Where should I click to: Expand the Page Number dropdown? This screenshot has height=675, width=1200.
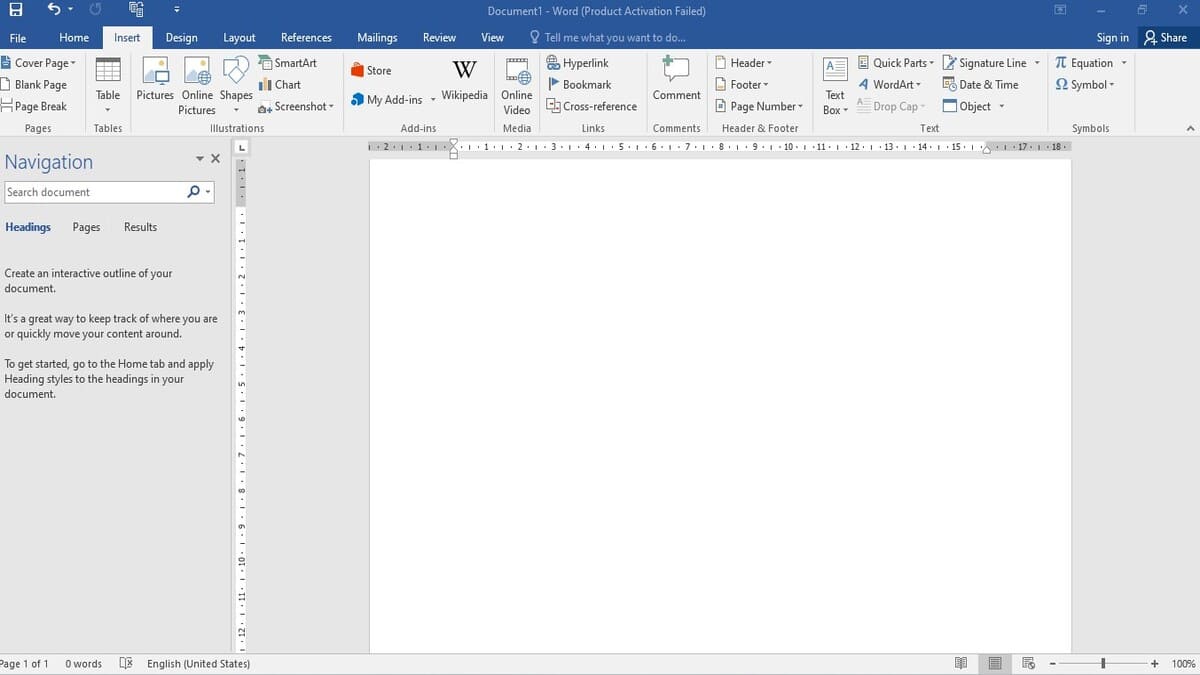[759, 107]
